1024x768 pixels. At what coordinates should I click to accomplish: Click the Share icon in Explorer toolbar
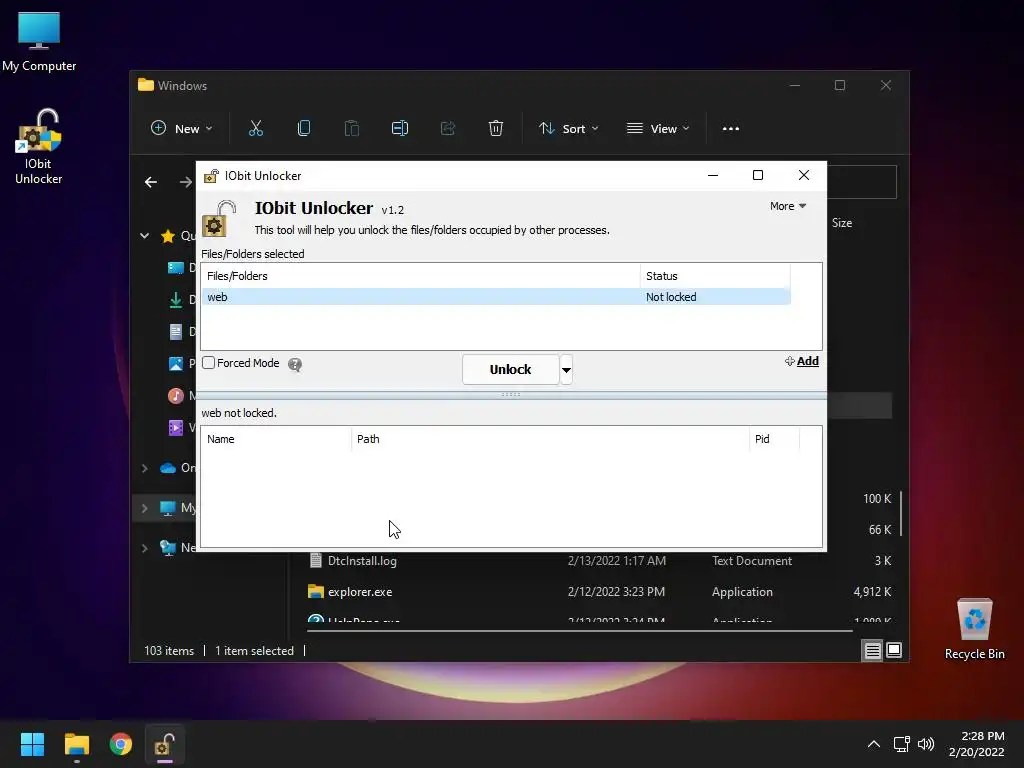(x=447, y=129)
